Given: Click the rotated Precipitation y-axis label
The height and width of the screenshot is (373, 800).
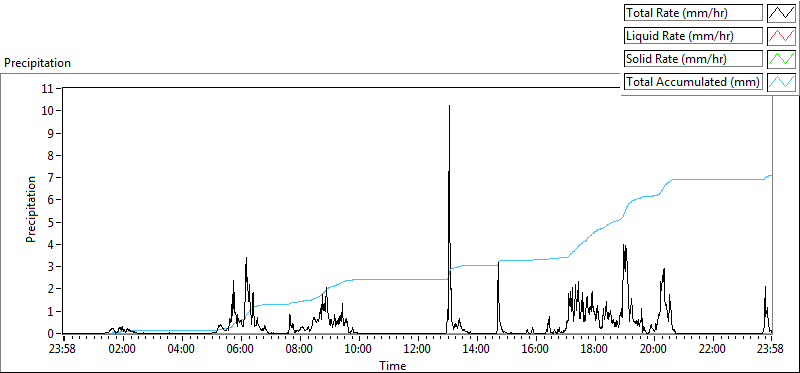Looking at the screenshot, I should pos(31,210).
